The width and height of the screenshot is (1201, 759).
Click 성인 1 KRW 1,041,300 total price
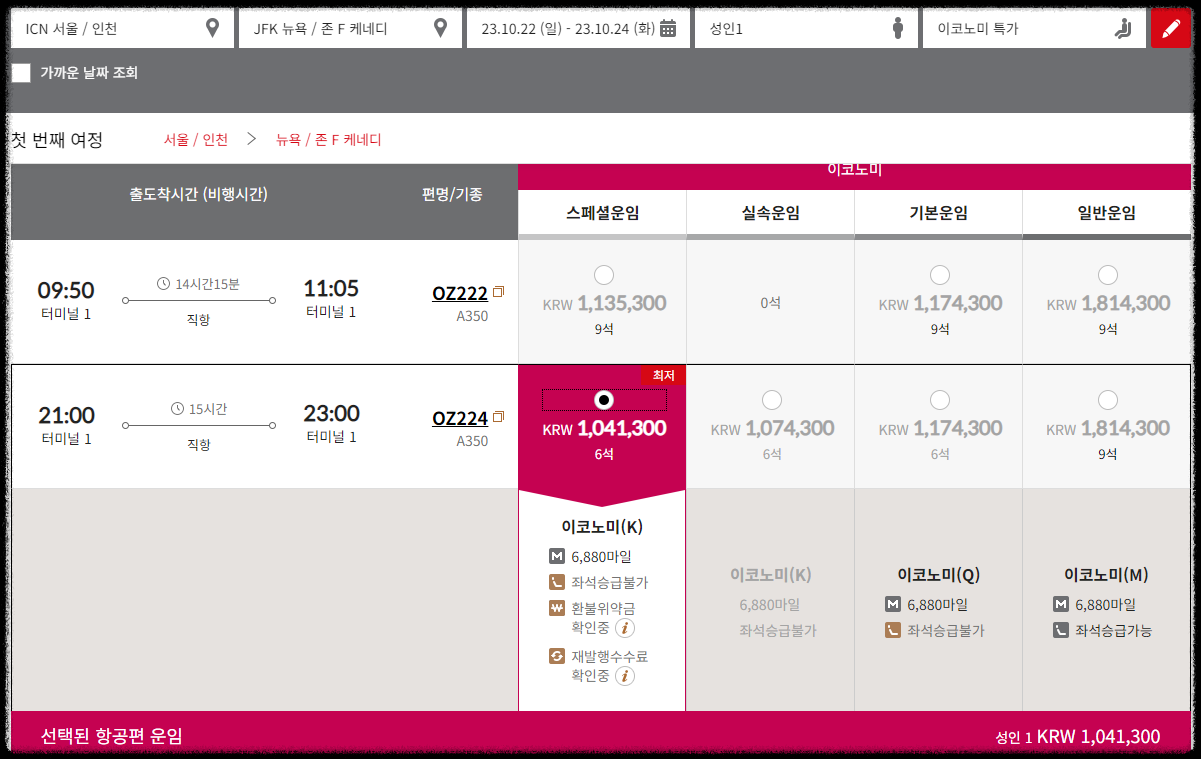click(1078, 737)
